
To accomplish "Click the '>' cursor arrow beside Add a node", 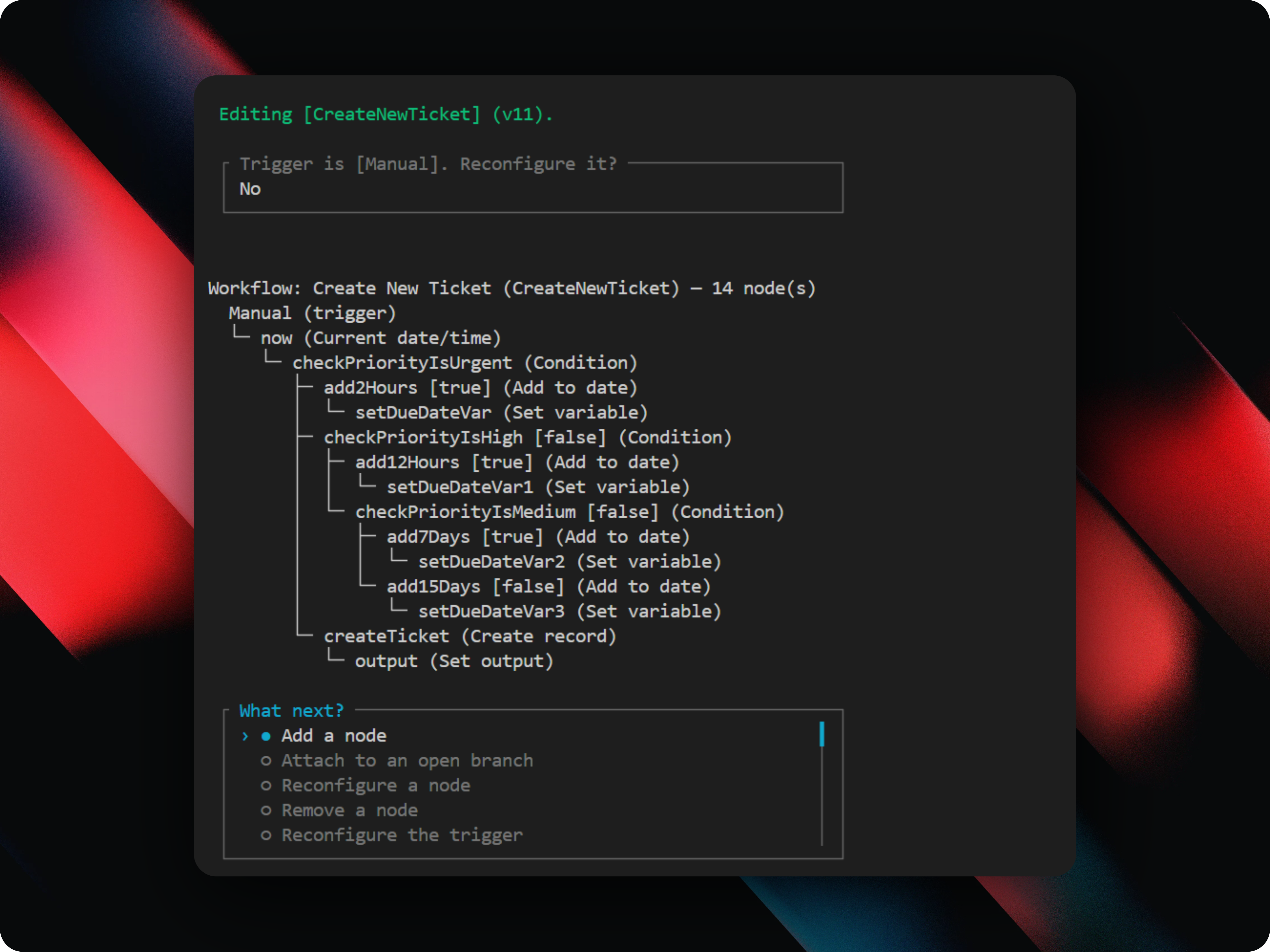I will pos(245,736).
